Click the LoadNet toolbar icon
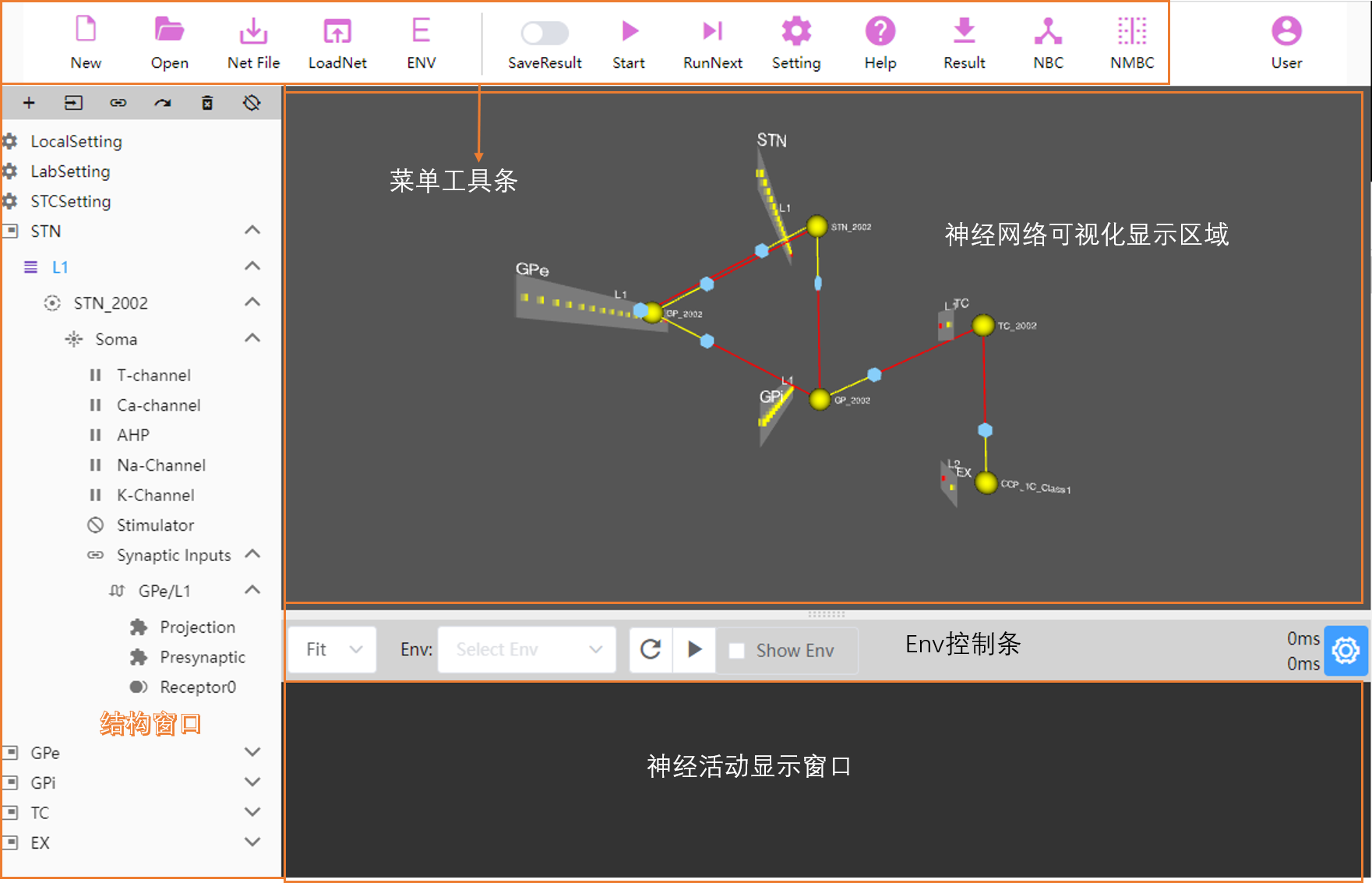The height and width of the screenshot is (883, 1372). (x=337, y=31)
